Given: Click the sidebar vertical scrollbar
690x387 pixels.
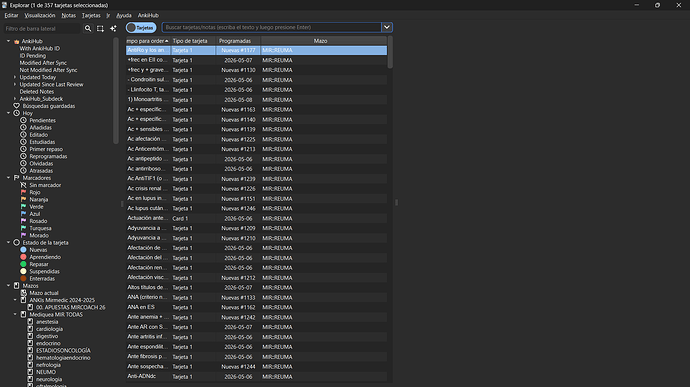Looking at the screenshot, I should [116, 90].
